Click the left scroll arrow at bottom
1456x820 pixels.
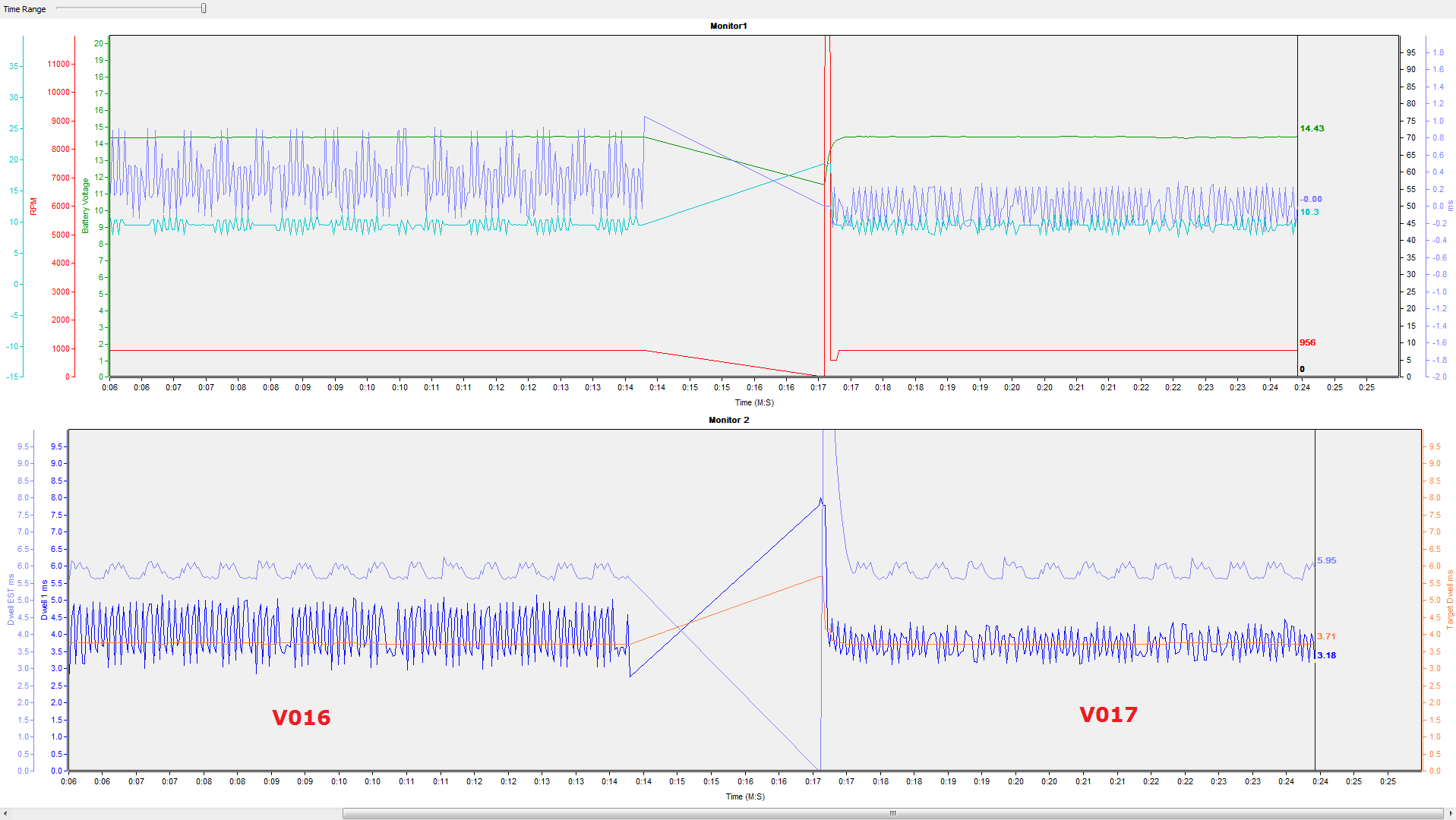[5, 813]
